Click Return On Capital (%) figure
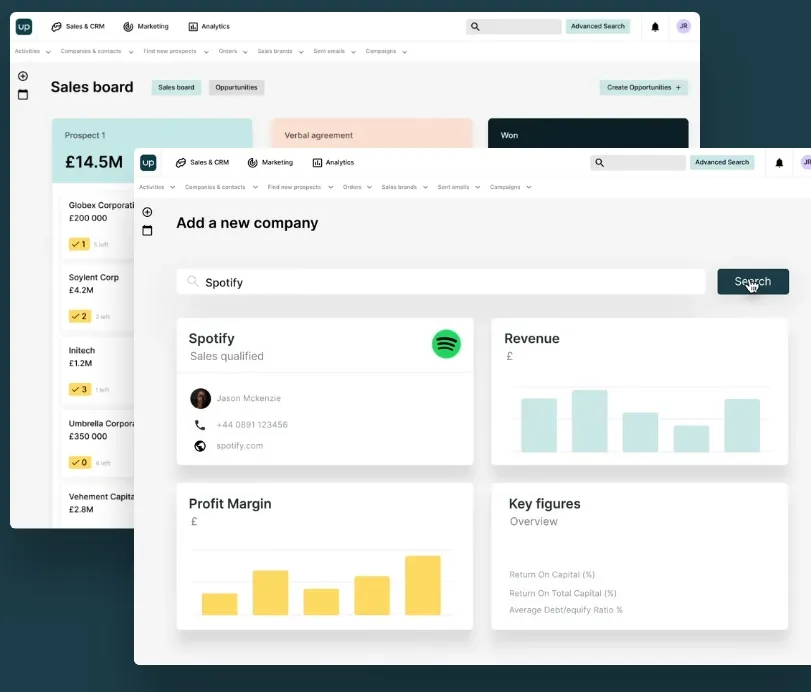The image size is (811, 692). coord(552,575)
